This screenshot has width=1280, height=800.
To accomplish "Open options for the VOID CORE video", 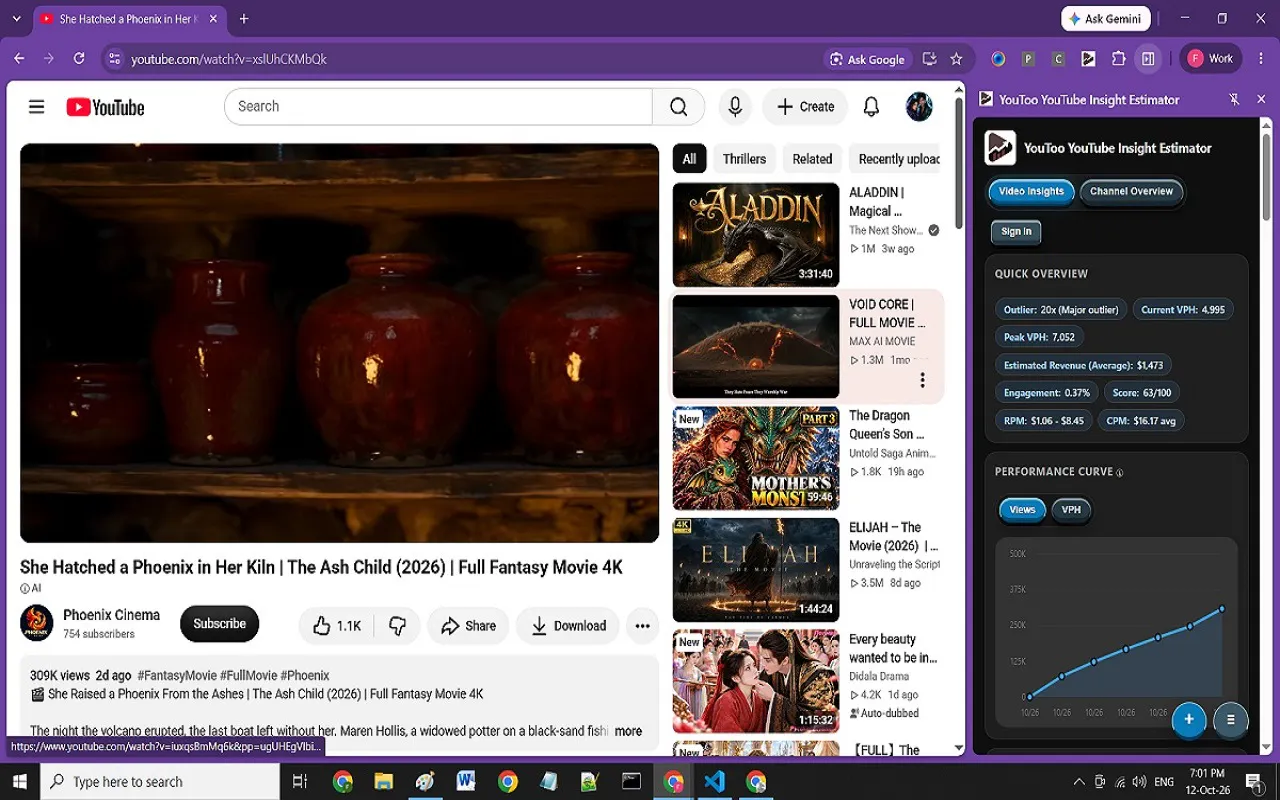I will 922,380.
